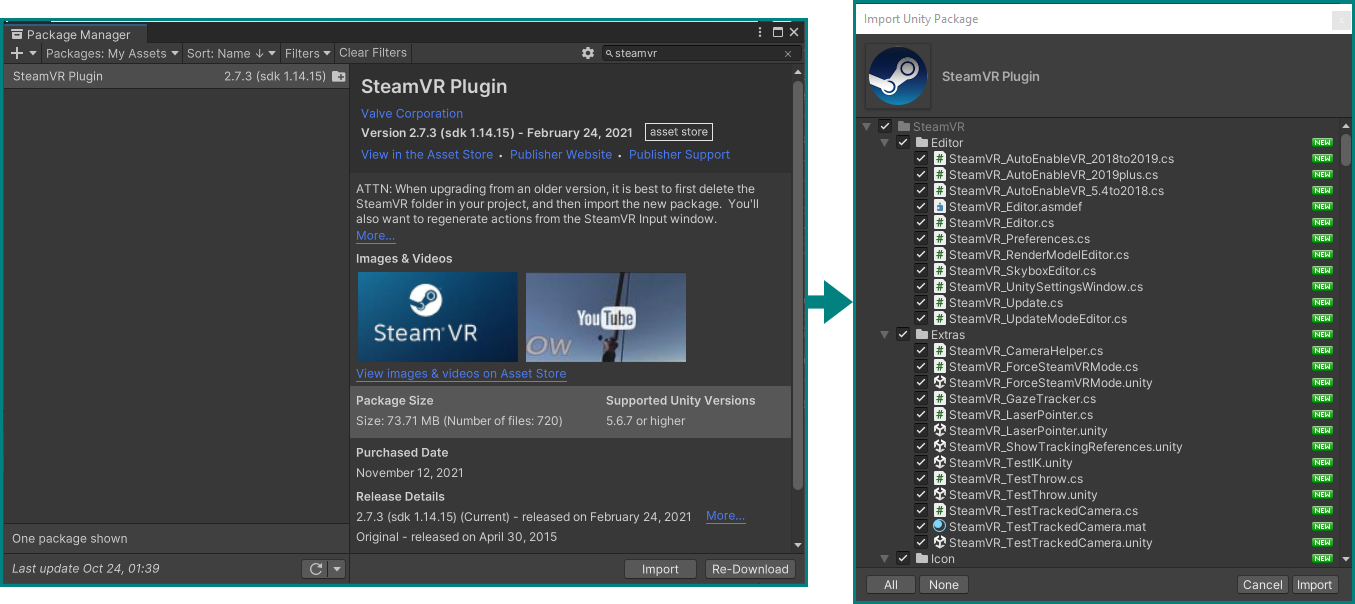The height and width of the screenshot is (604, 1355).
Task: Collapse the SteamVR root folder
Action: click(867, 127)
